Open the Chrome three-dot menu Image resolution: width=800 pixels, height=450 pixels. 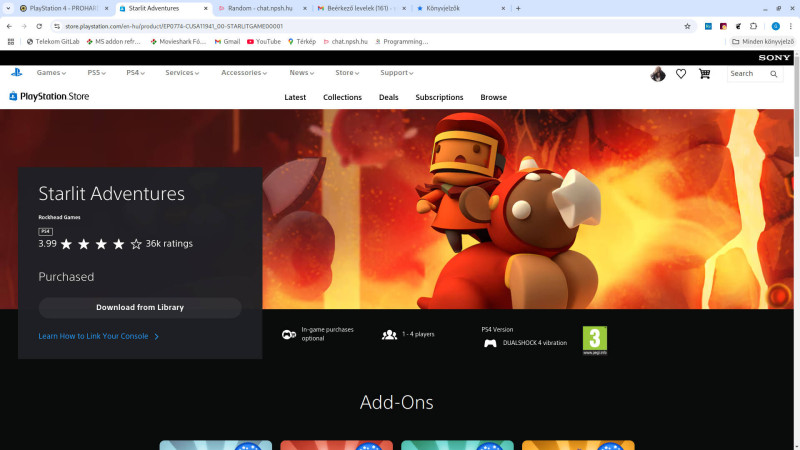tap(790, 26)
